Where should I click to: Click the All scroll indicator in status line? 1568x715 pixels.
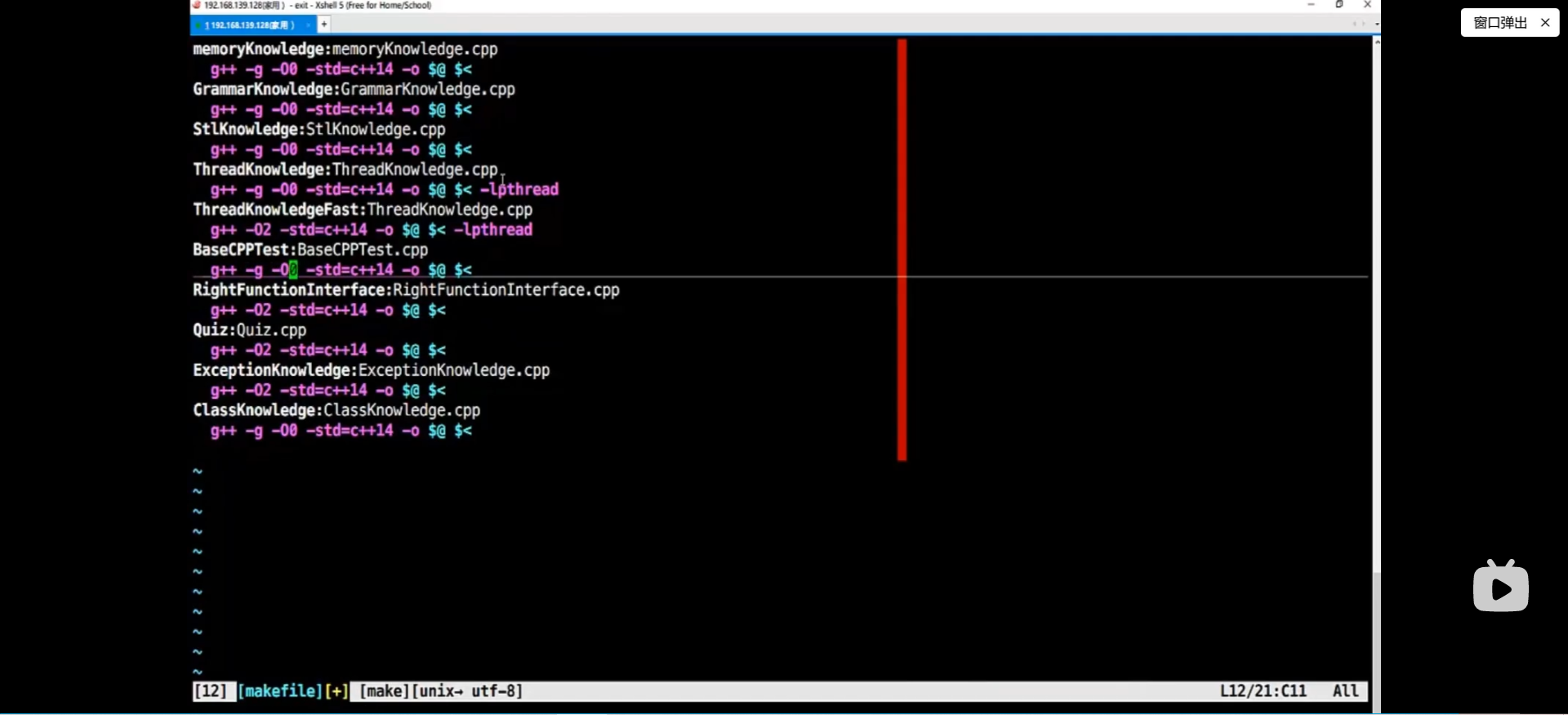(1346, 691)
